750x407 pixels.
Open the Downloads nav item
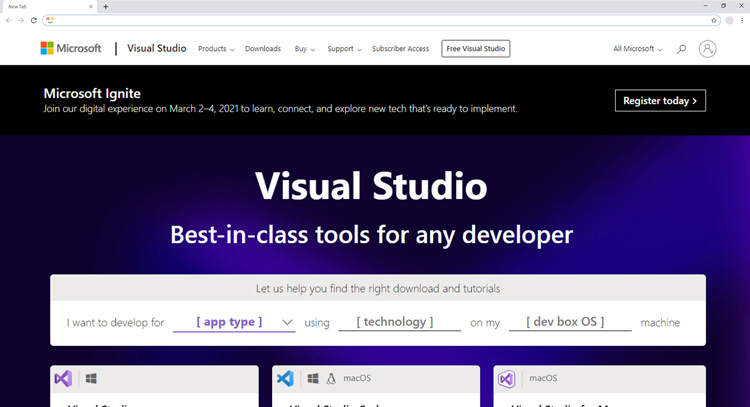point(263,49)
